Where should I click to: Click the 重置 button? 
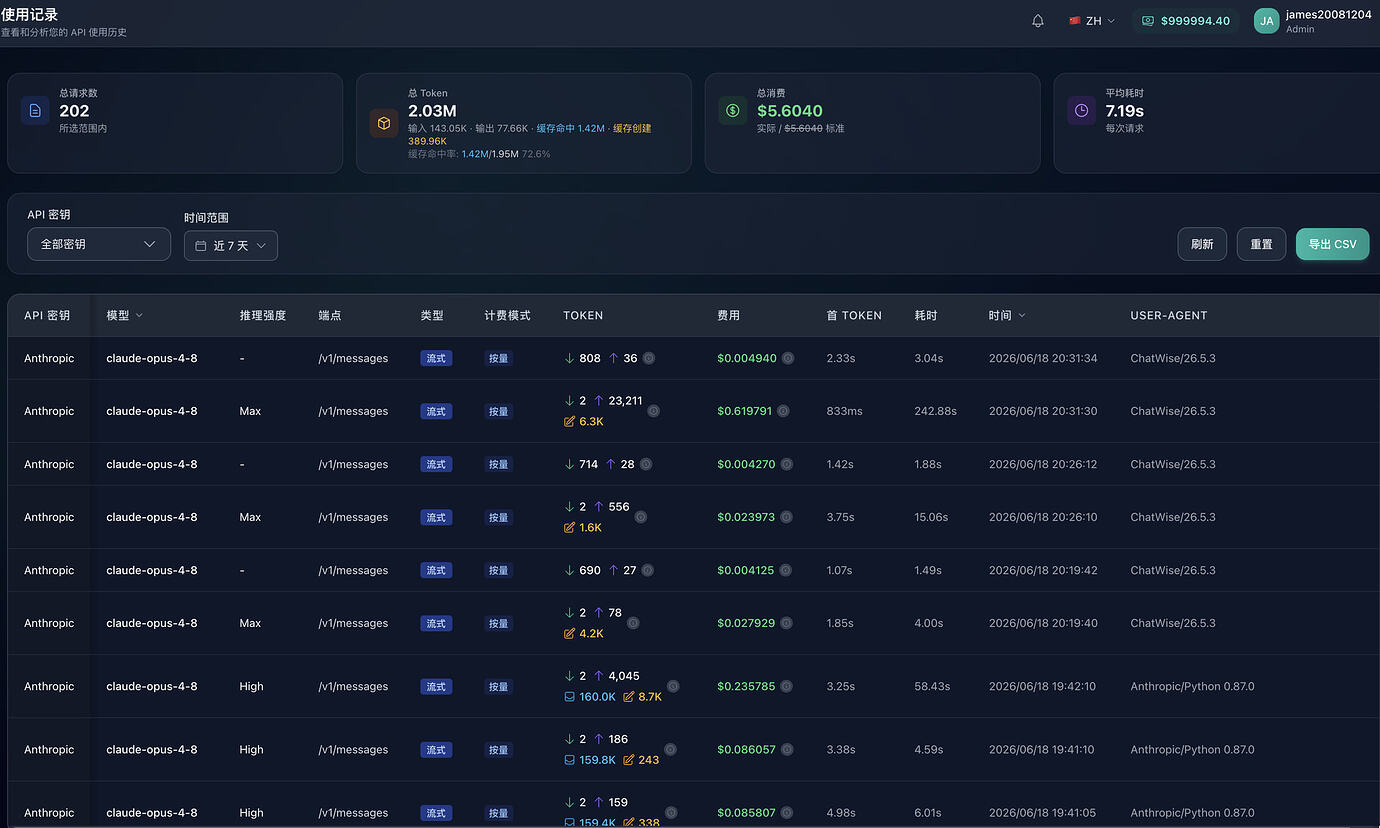pos(1261,244)
